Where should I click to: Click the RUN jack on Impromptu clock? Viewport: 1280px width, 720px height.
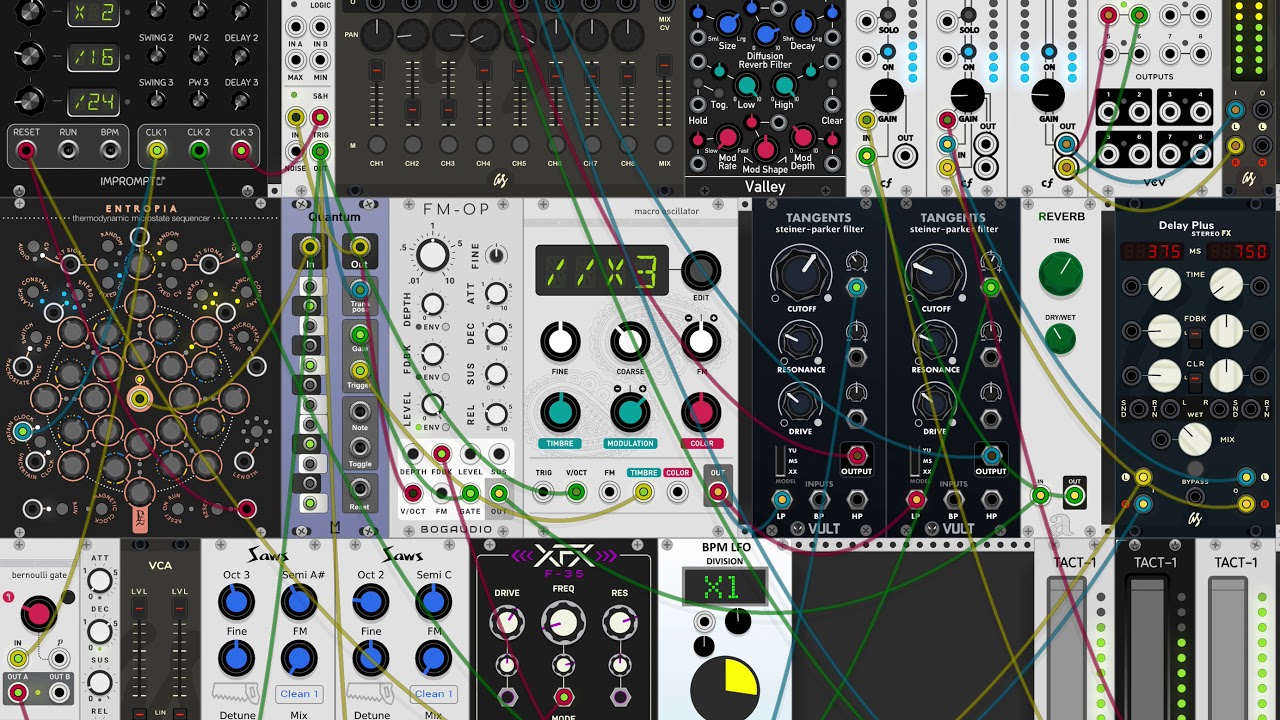pyautogui.click(x=68, y=151)
